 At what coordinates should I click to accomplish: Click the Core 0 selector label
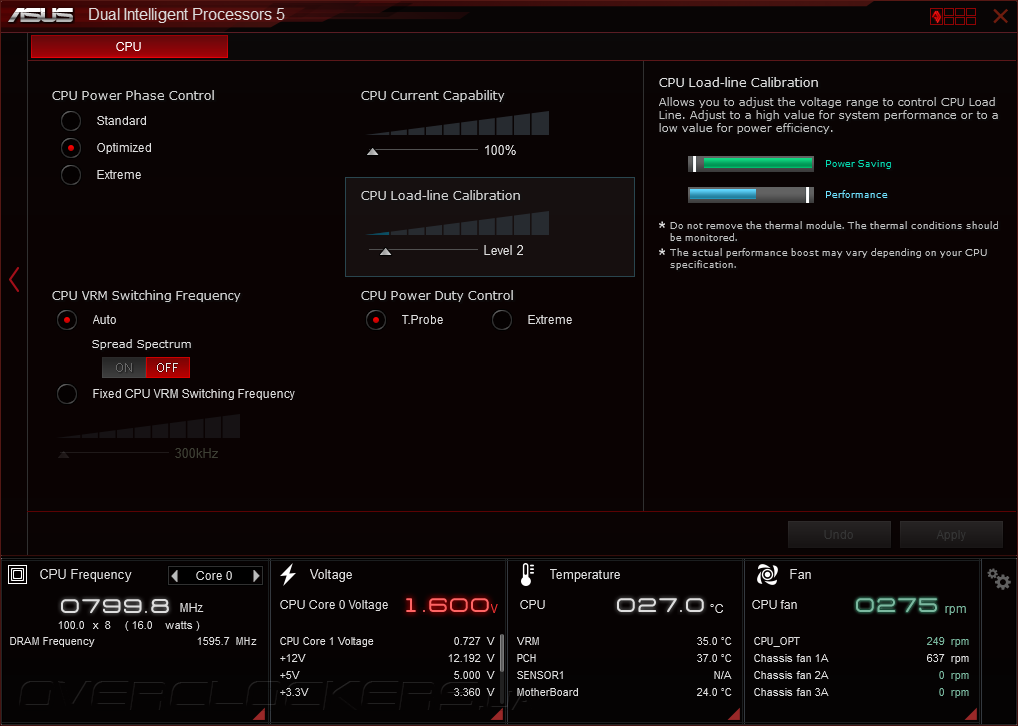click(x=214, y=576)
